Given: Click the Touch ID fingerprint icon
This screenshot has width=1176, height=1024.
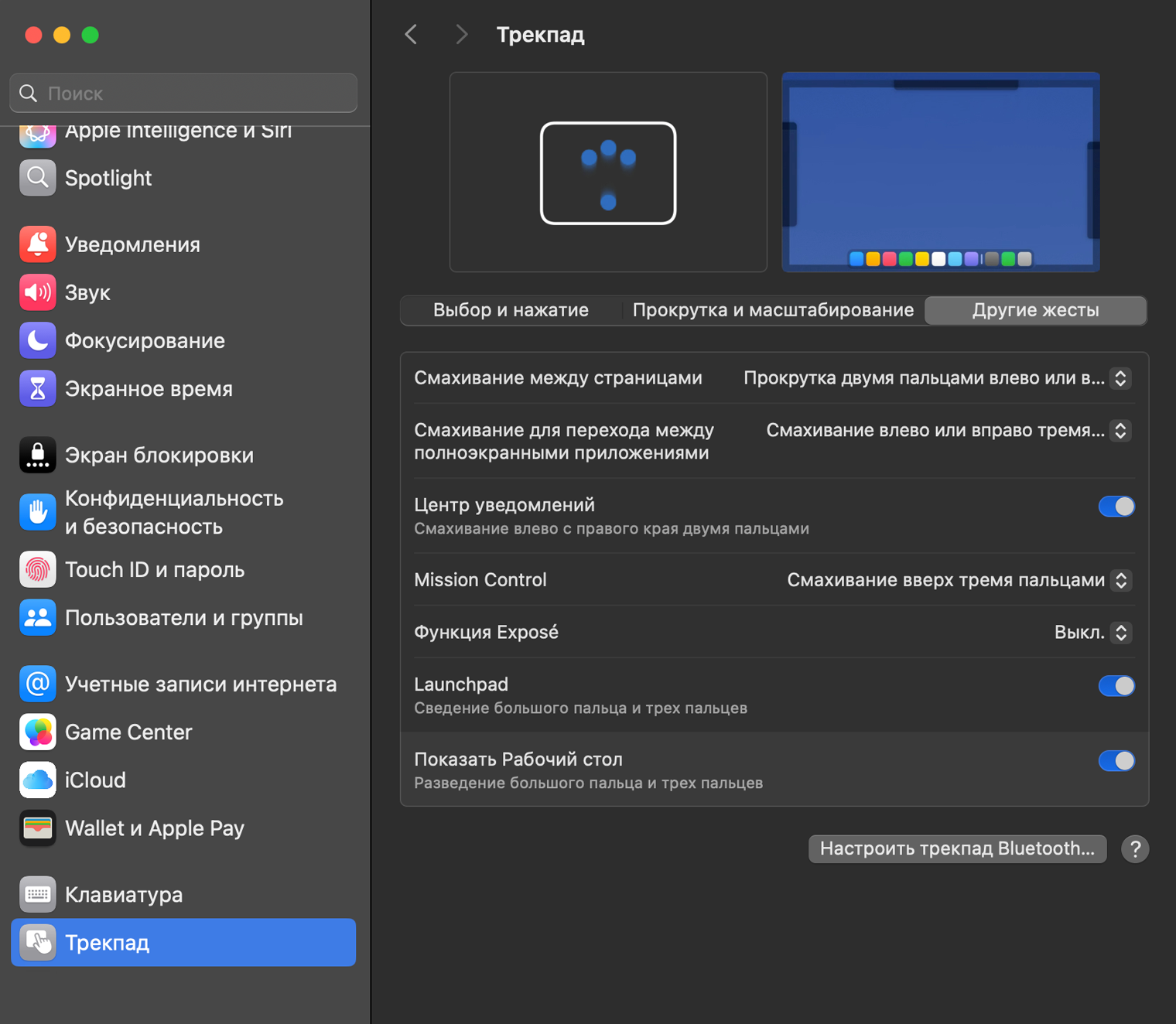Looking at the screenshot, I should [x=37, y=569].
